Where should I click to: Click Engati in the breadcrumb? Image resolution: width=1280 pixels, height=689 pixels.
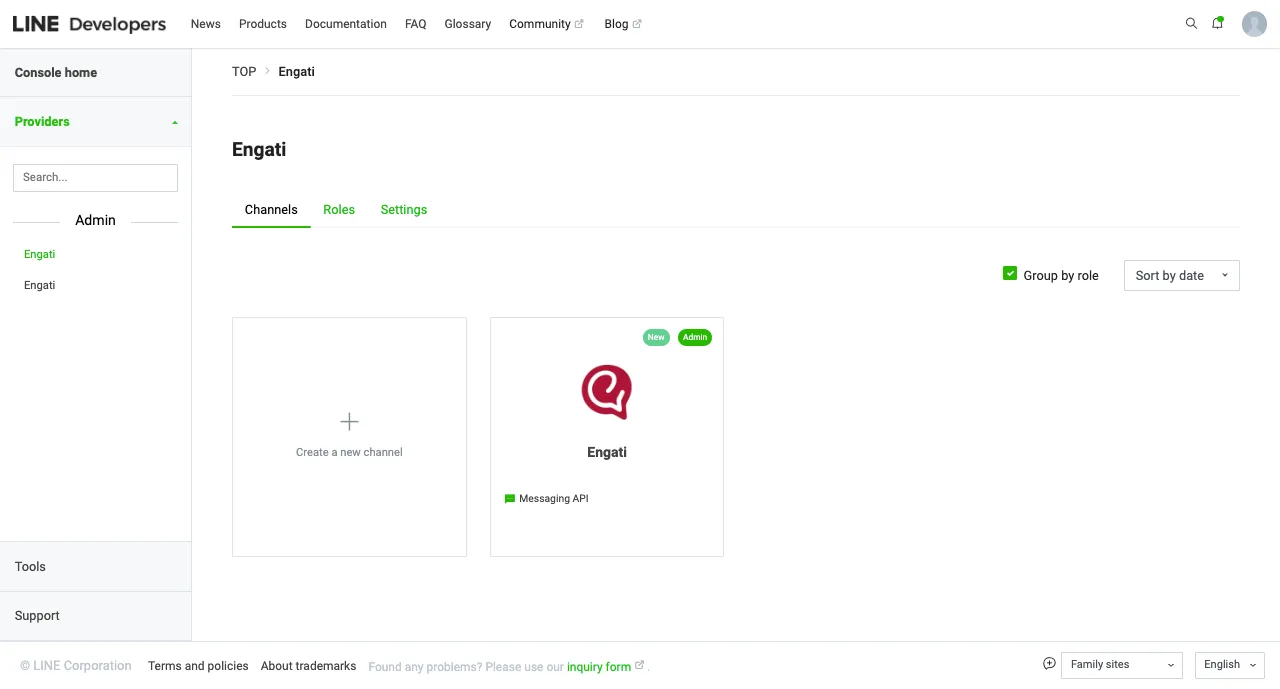tap(297, 72)
